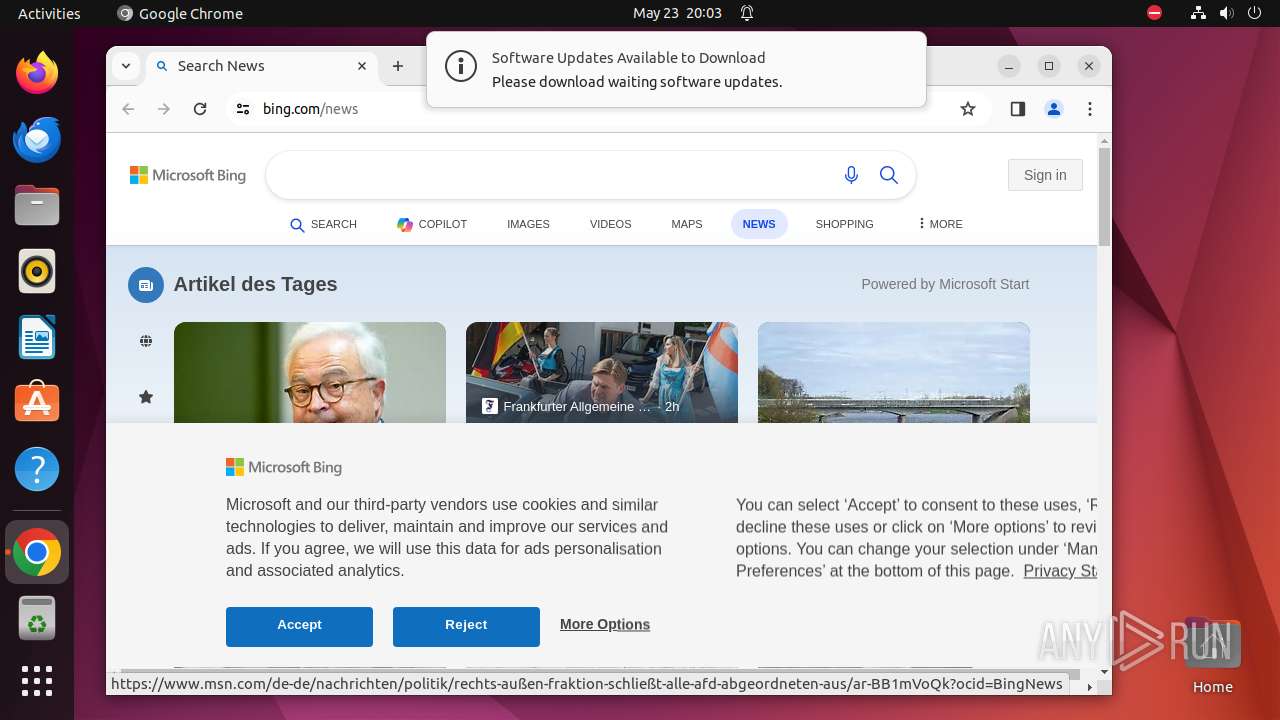Open the bridge landscape news card
The image size is (1280, 720).
[x=894, y=372]
